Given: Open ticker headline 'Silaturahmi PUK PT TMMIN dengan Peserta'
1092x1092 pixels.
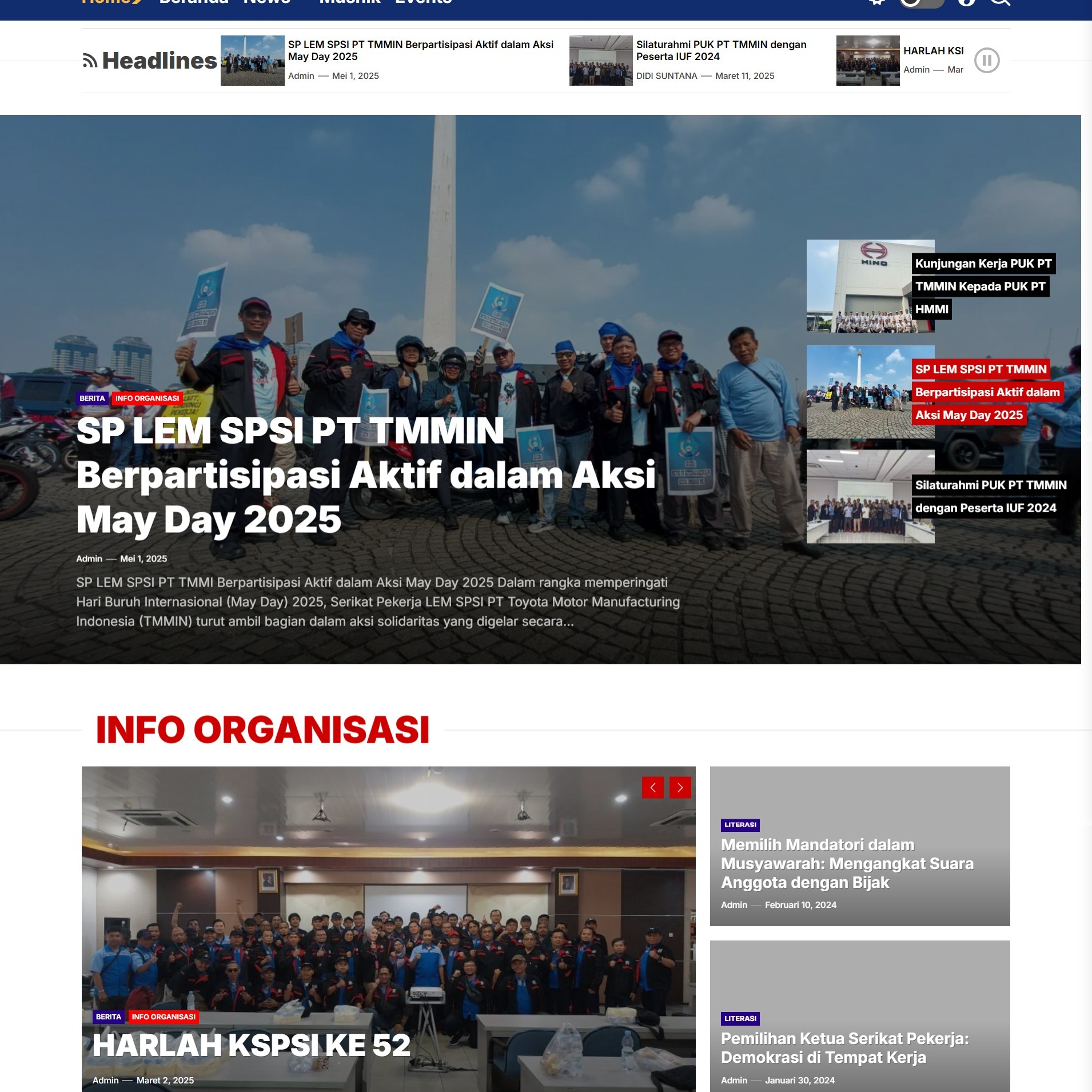Looking at the screenshot, I should (722, 50).
